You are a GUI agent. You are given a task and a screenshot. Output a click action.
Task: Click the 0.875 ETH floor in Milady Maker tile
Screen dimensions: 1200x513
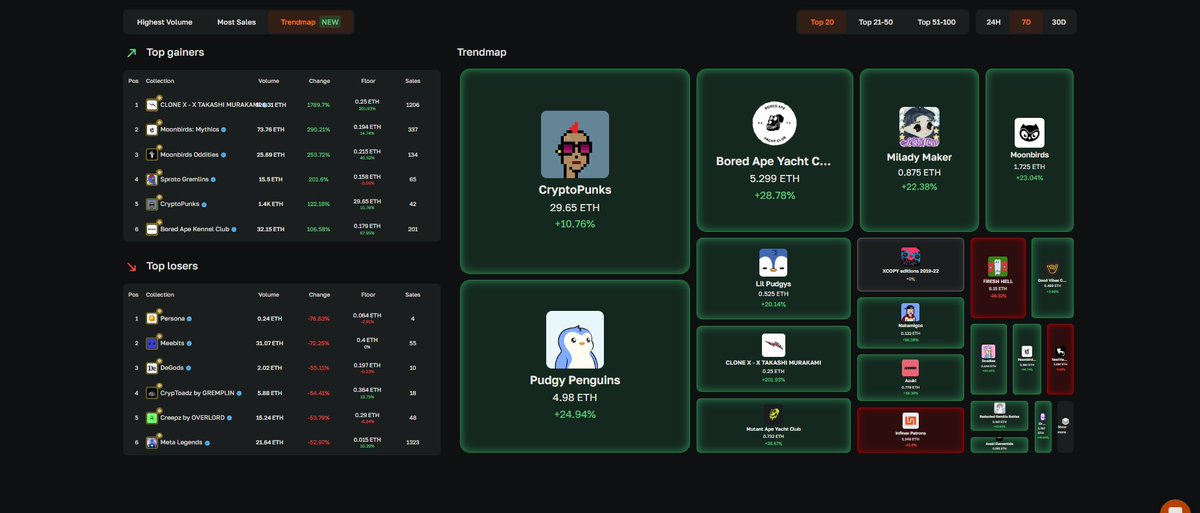pos(918,173)
